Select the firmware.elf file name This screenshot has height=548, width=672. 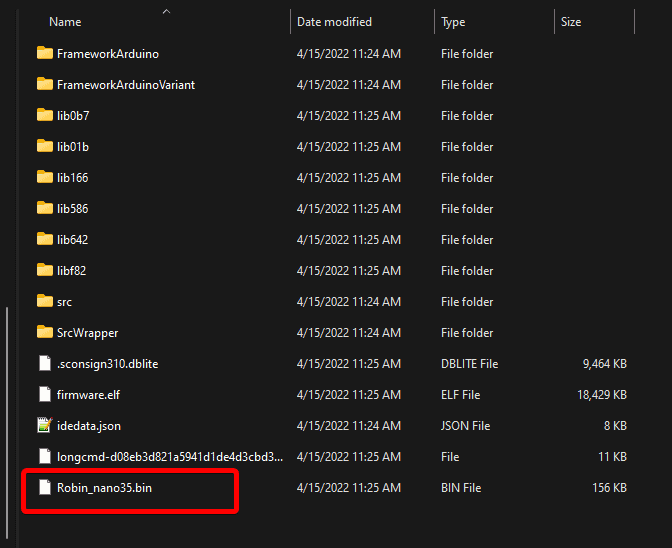pyautogui.click(x=88, y=395)
